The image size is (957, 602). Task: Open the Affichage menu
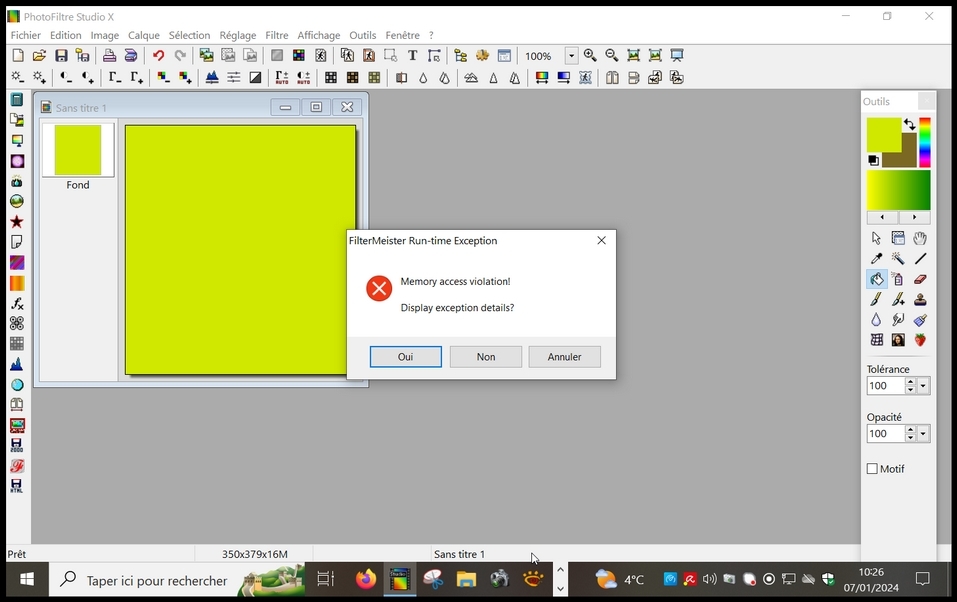tap(319, 35)
